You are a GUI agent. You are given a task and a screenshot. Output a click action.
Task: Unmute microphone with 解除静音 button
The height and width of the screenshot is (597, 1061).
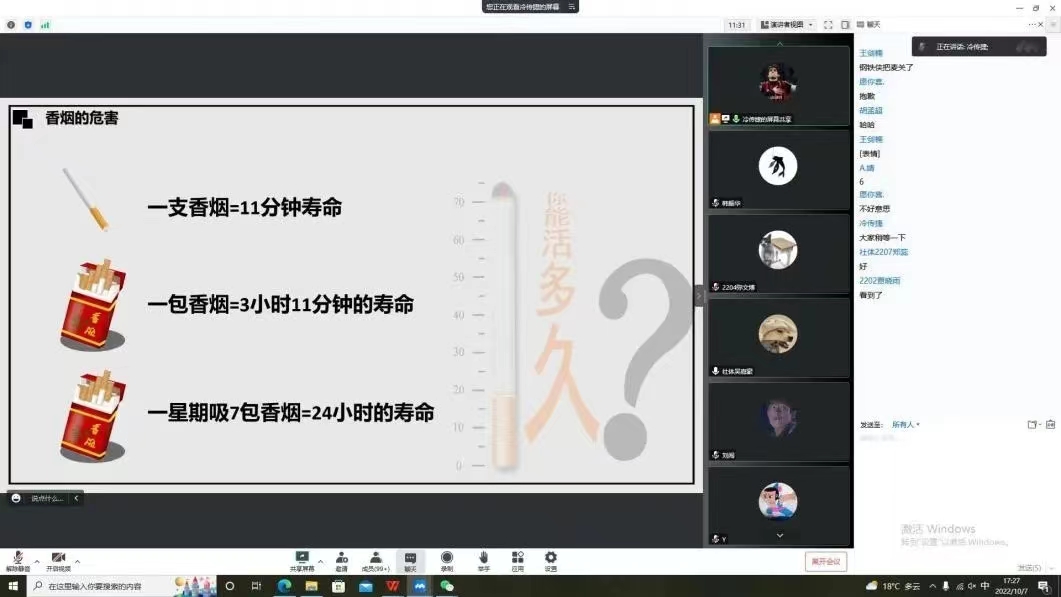17,560
